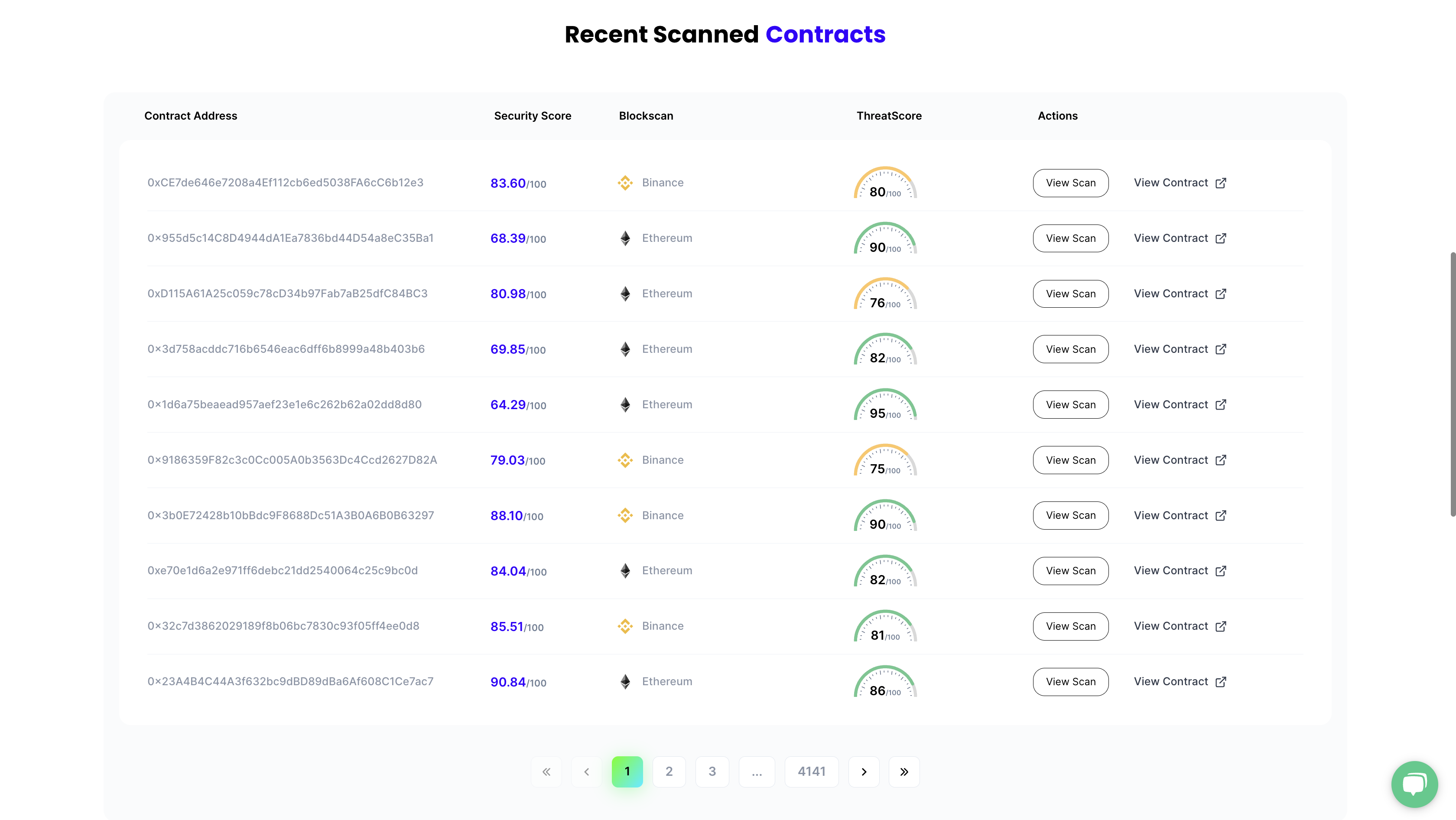The width and height of the screenshot is (1456, 820).
Task: Click ThreatScore gauge showing 95
Action: (x=885, y=405)
